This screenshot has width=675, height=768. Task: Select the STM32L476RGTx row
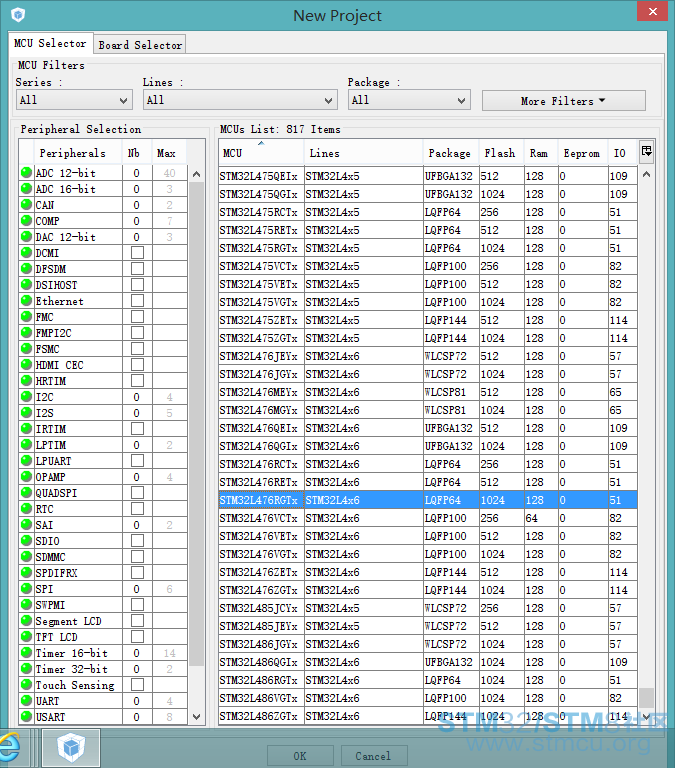click(x=428, y=500)
